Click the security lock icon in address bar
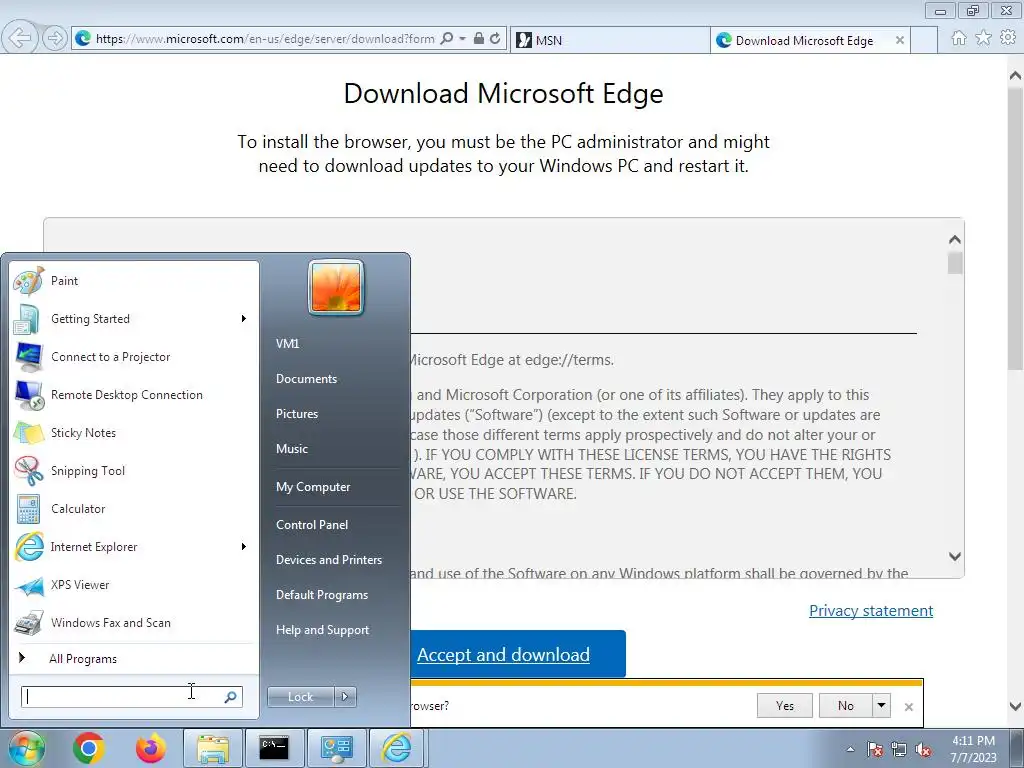The width and height of the screenshot is (1024, 768). coord(479,39)
